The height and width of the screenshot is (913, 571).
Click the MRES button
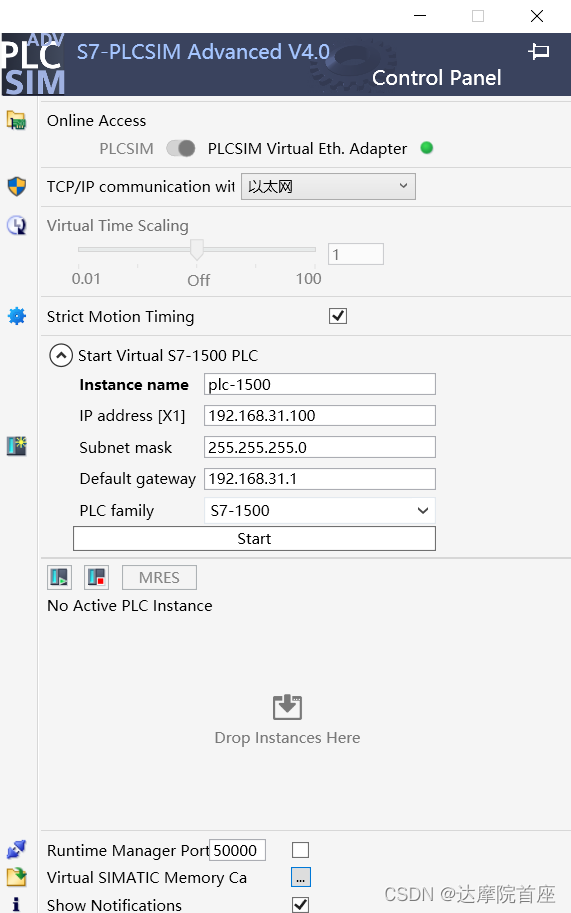tap(159, 578)
